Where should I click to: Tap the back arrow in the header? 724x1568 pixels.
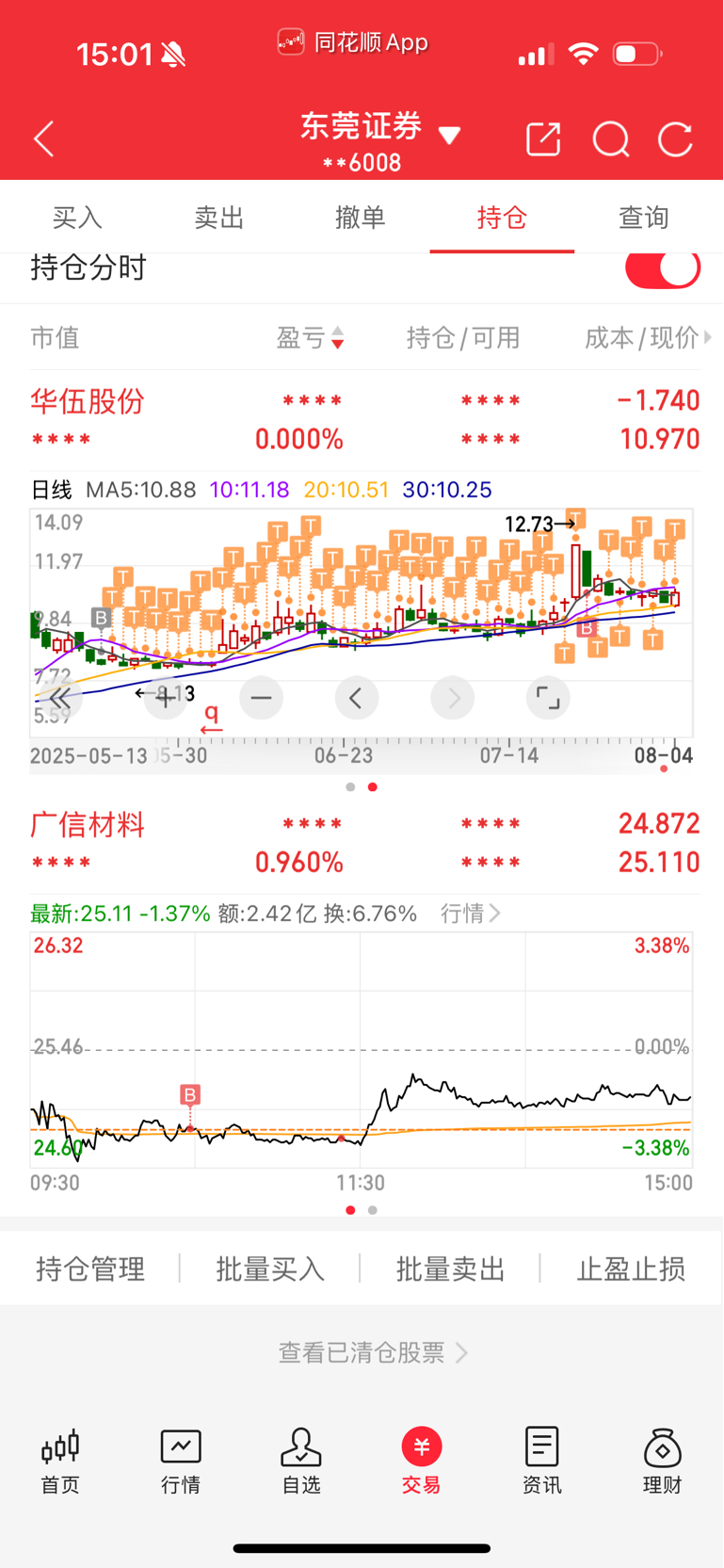tap(43, 139)
